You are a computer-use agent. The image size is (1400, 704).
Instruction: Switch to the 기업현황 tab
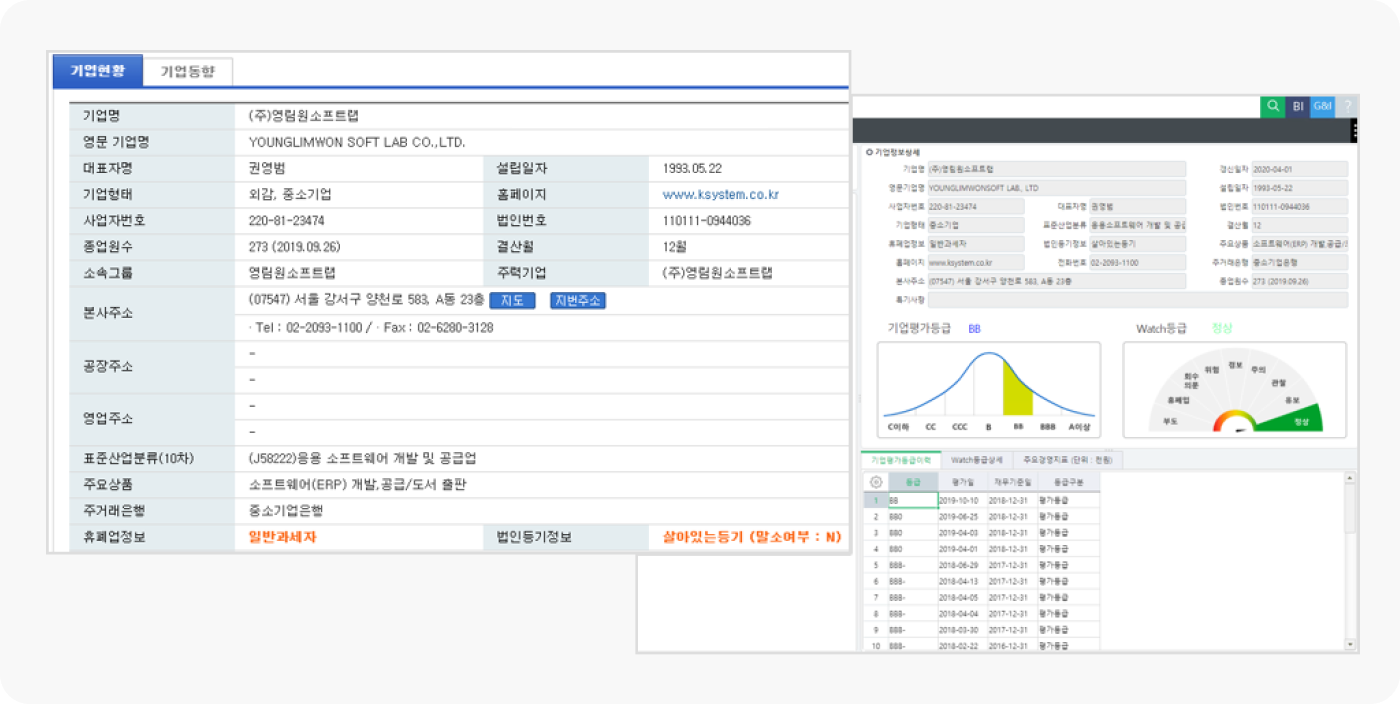[98, 71]
